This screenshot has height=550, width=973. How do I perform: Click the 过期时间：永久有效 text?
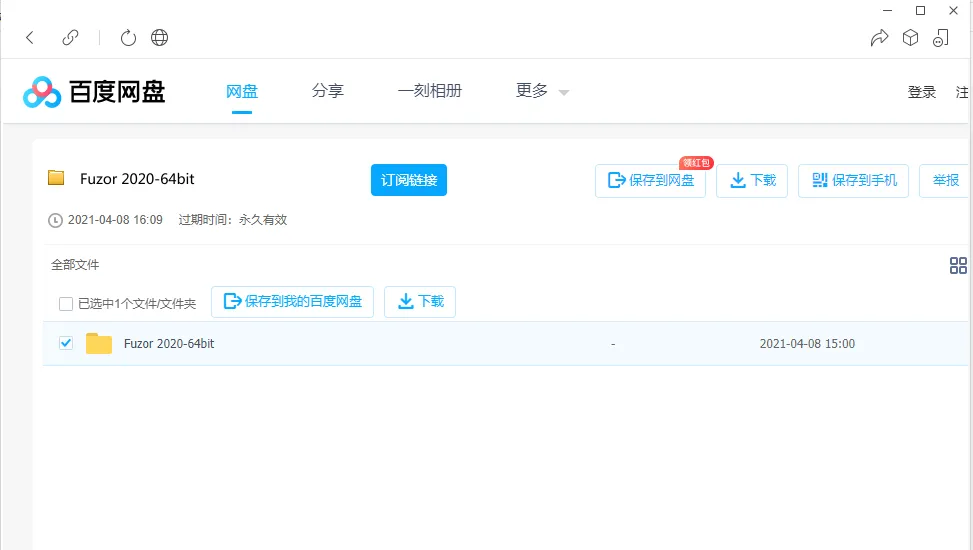(233, 220)
